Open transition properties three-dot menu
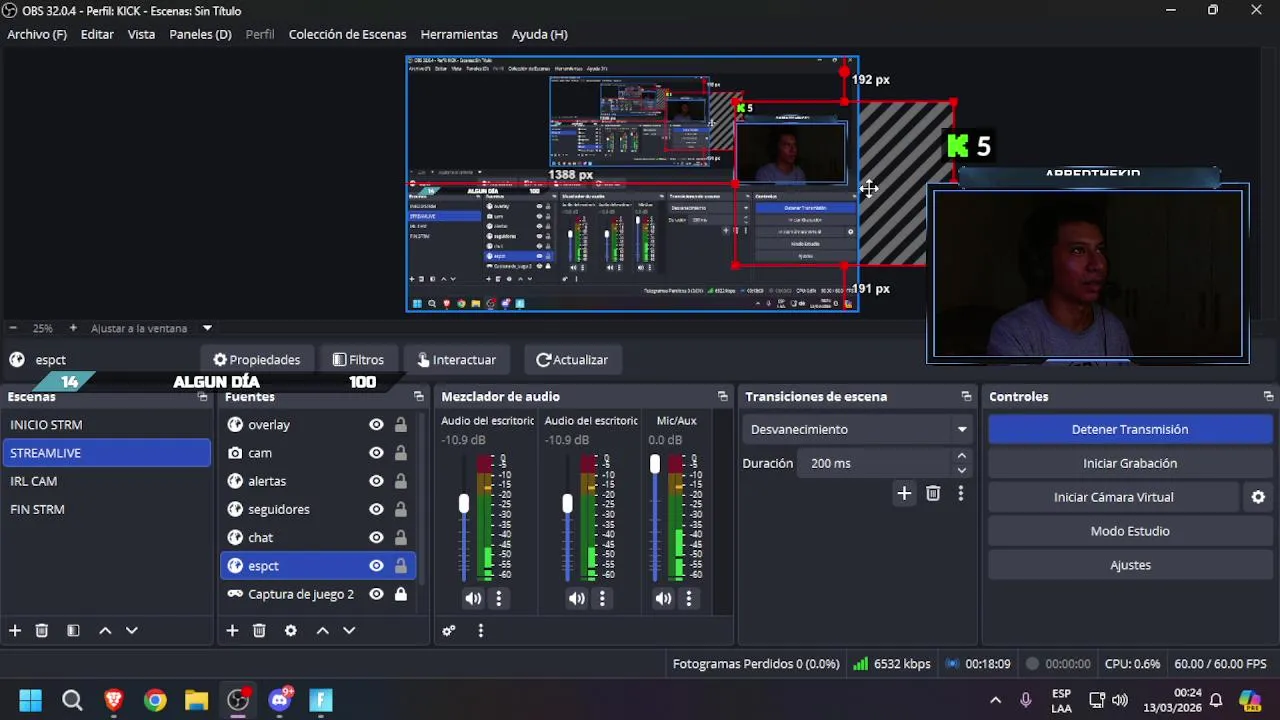Viewport: 1280px width, 720px height. 960,493
